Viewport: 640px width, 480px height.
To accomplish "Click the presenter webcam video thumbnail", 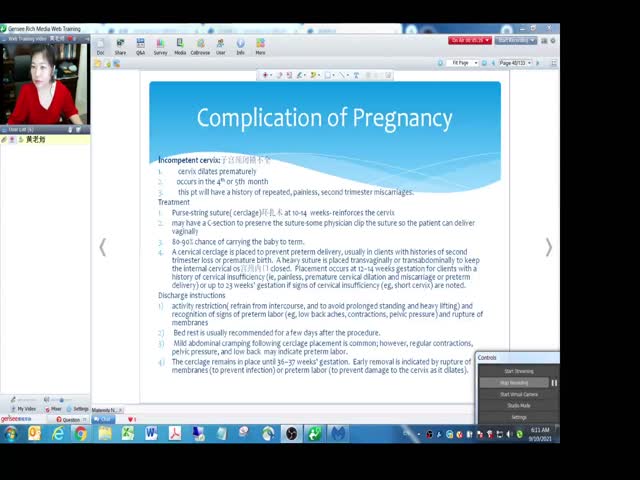I will pyautogui.click(x=45, y=84).
